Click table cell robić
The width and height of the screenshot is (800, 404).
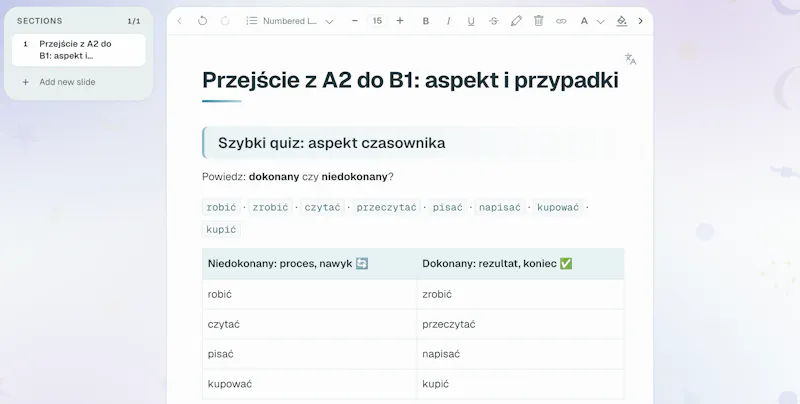point(309,294)
